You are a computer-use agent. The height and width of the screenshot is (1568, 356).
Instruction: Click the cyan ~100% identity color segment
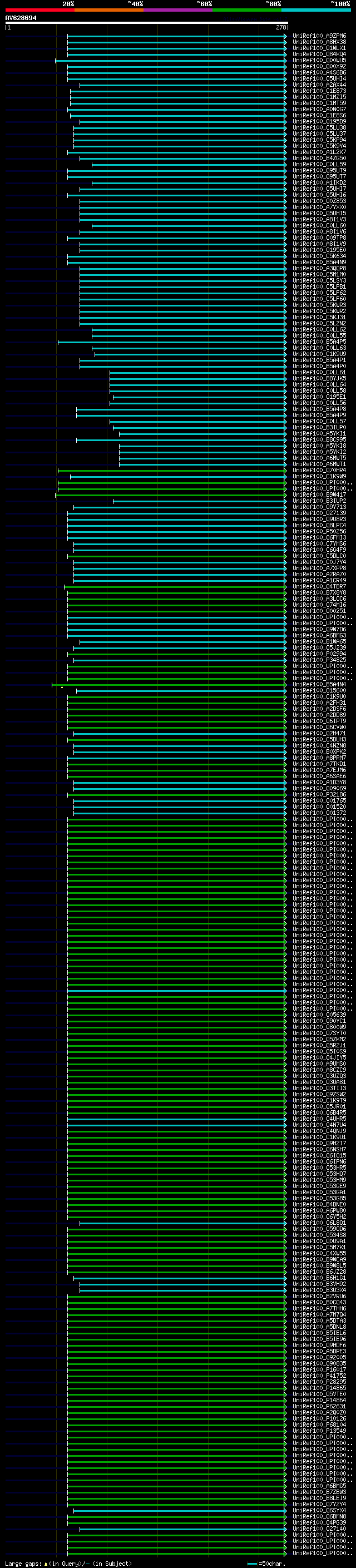316,10
